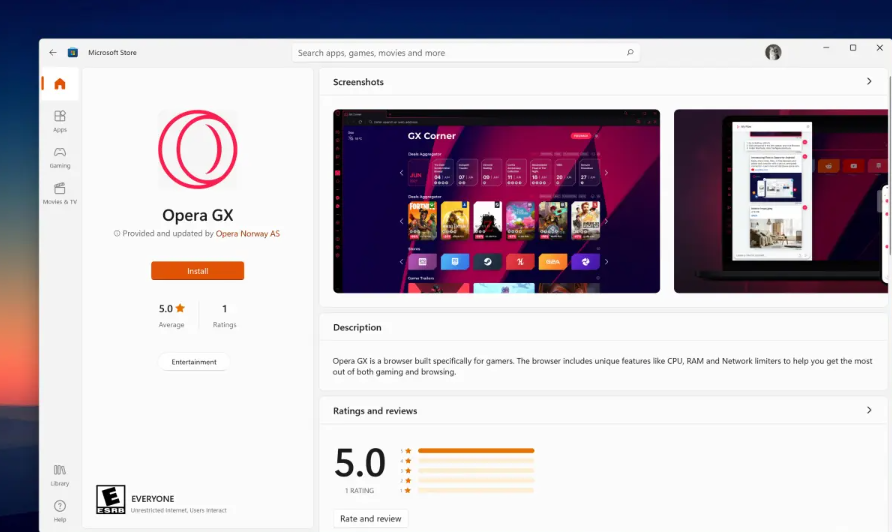The image size is (892, 532).
Task: Click the '1 RATING' label
Action: (x=360, y=490)
